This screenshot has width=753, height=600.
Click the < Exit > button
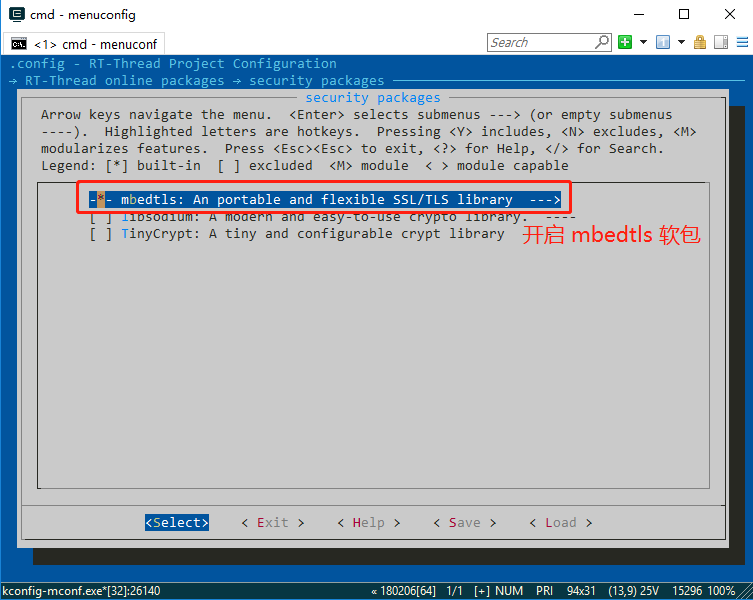[273, 523]
